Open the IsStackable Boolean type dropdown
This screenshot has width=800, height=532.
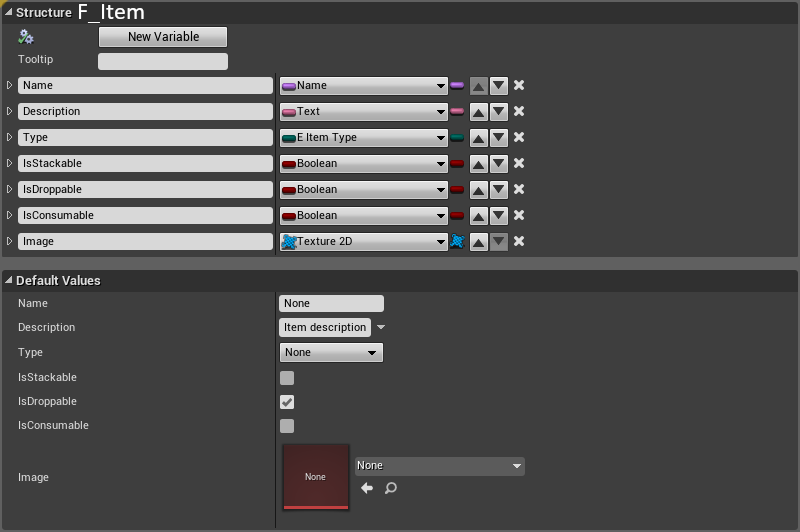point(364,164)
